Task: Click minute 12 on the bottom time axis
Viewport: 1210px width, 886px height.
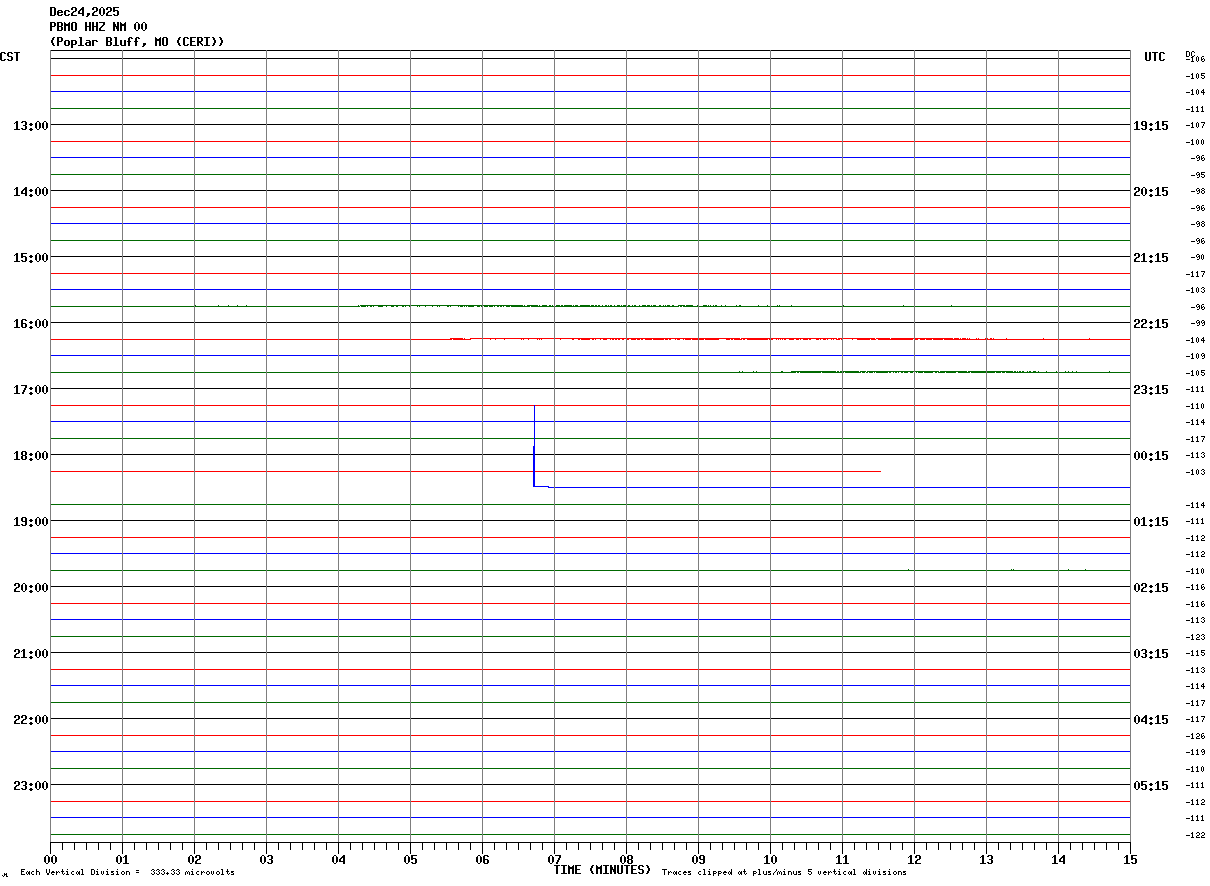Action: 915,859
